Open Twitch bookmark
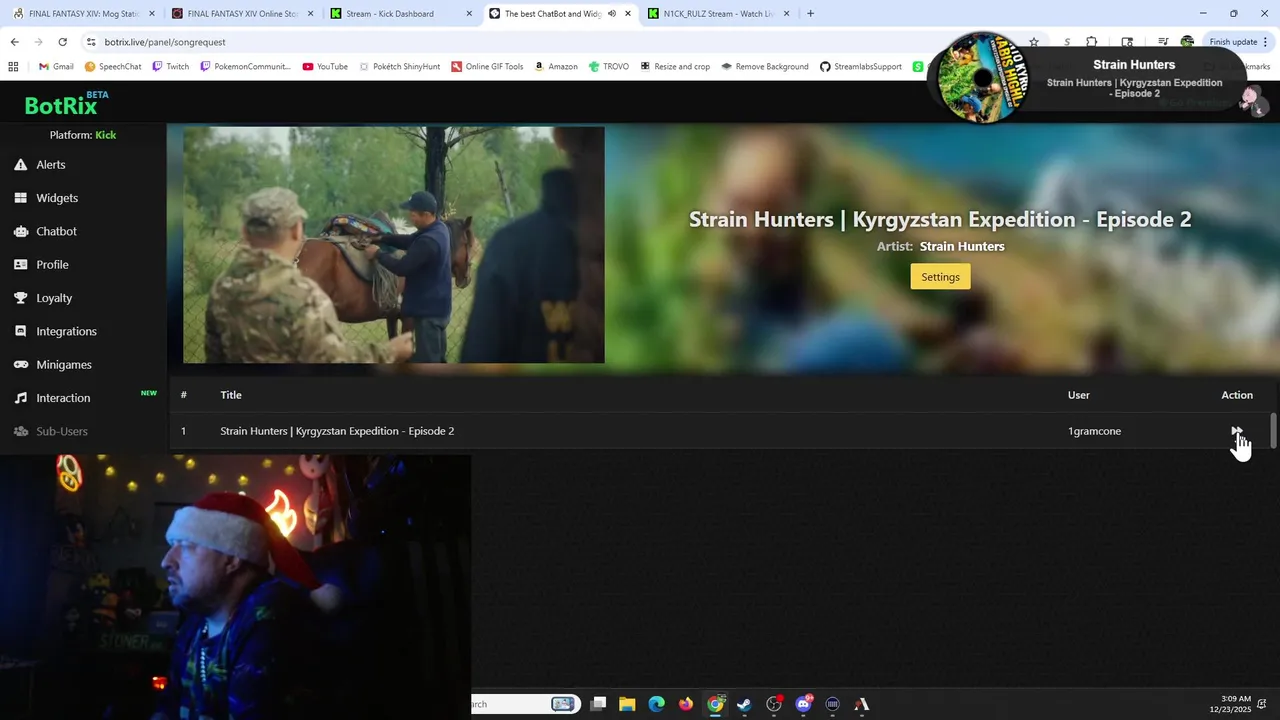Image resolution: width=1280 pixels, height=720 pixels. (170, 67)
